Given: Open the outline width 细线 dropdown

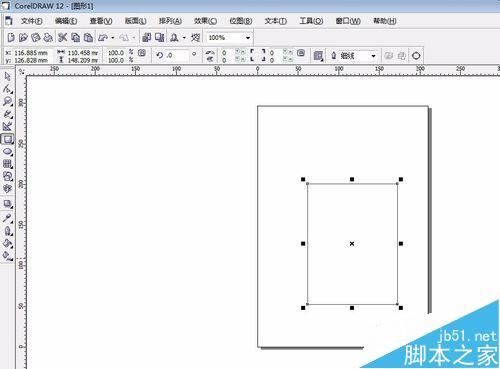Looking at the screenshot, I should pos(373,56).
